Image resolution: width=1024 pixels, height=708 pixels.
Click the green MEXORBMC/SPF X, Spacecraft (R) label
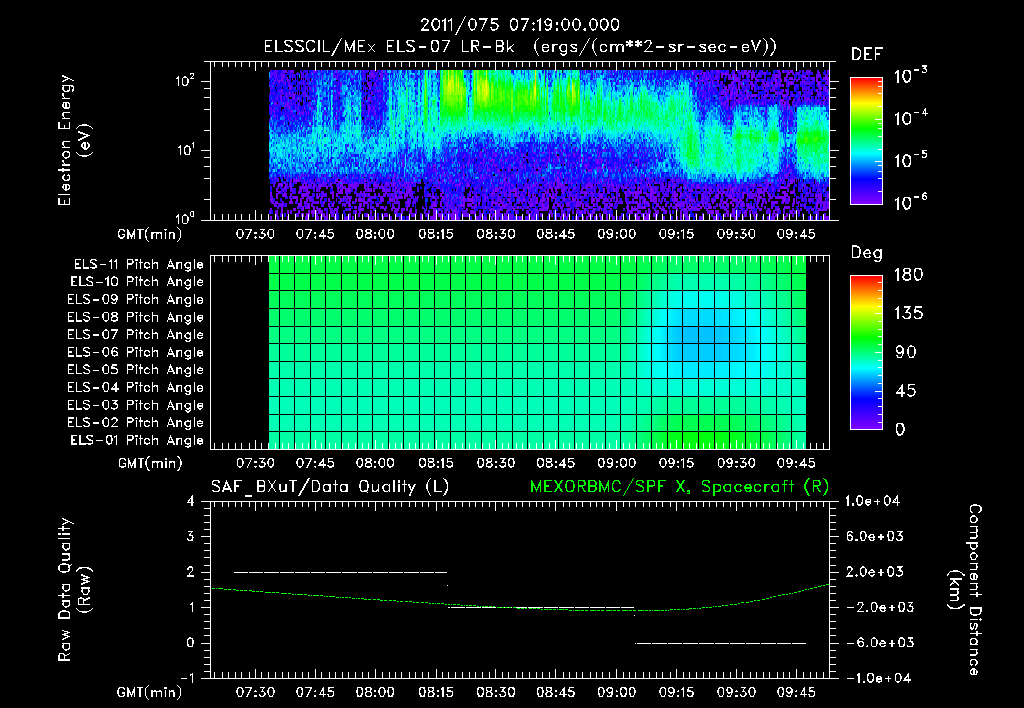click(x=679, y=487)
